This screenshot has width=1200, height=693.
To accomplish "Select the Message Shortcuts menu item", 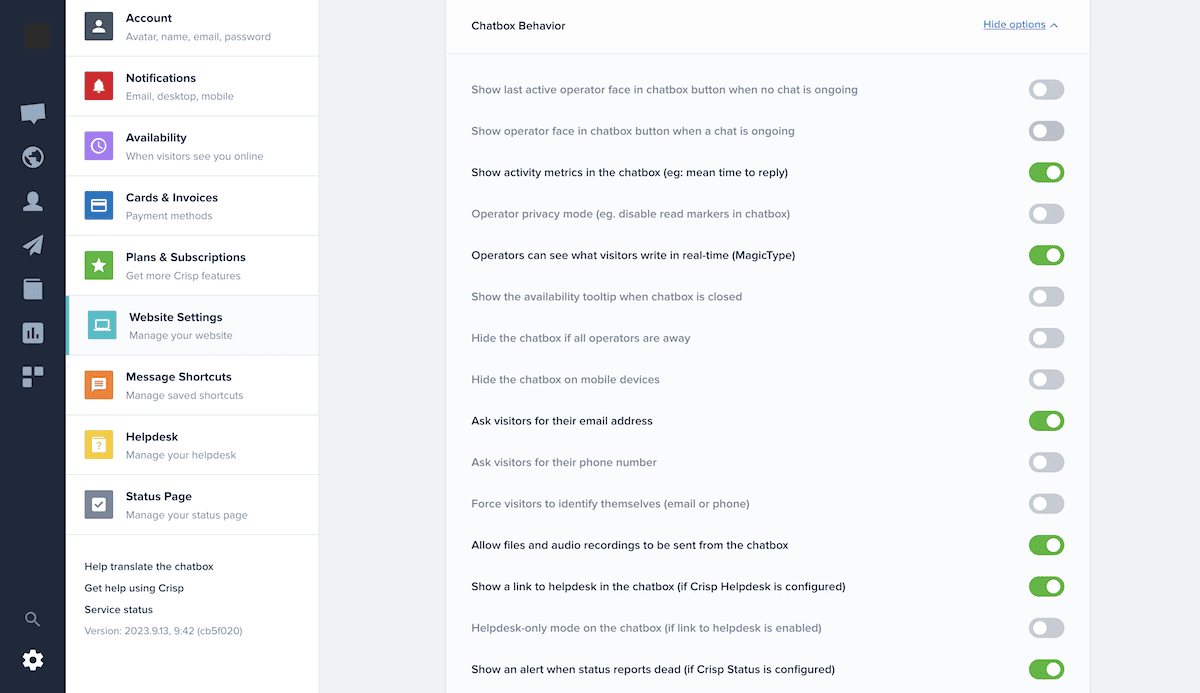I will [192, 385].
